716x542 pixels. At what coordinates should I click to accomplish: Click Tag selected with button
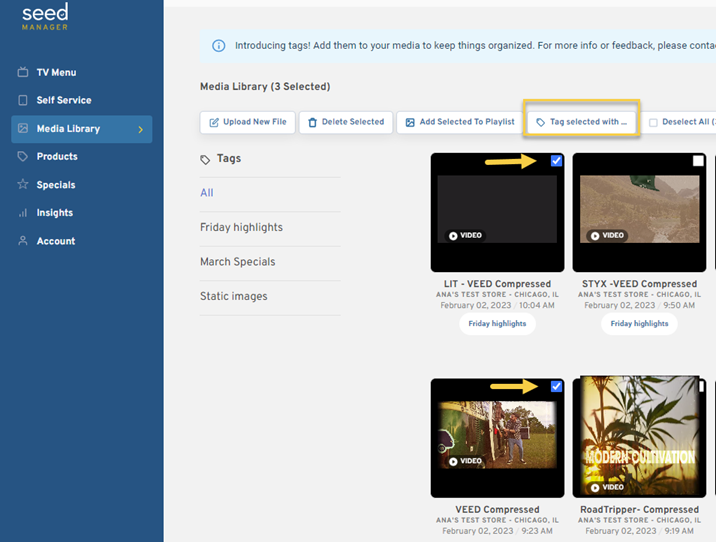click(581, 122)
